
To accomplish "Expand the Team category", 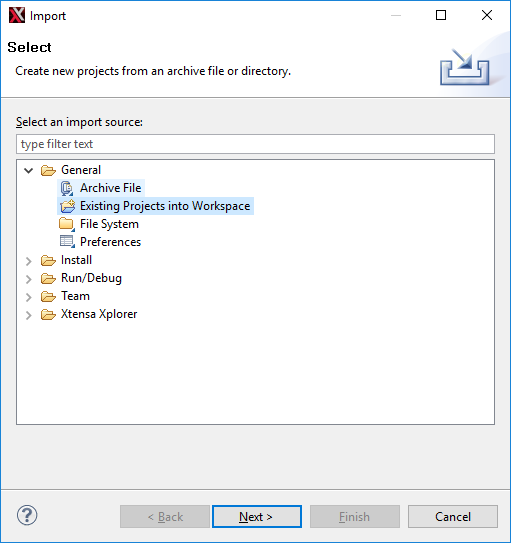I will coord(29,297).
